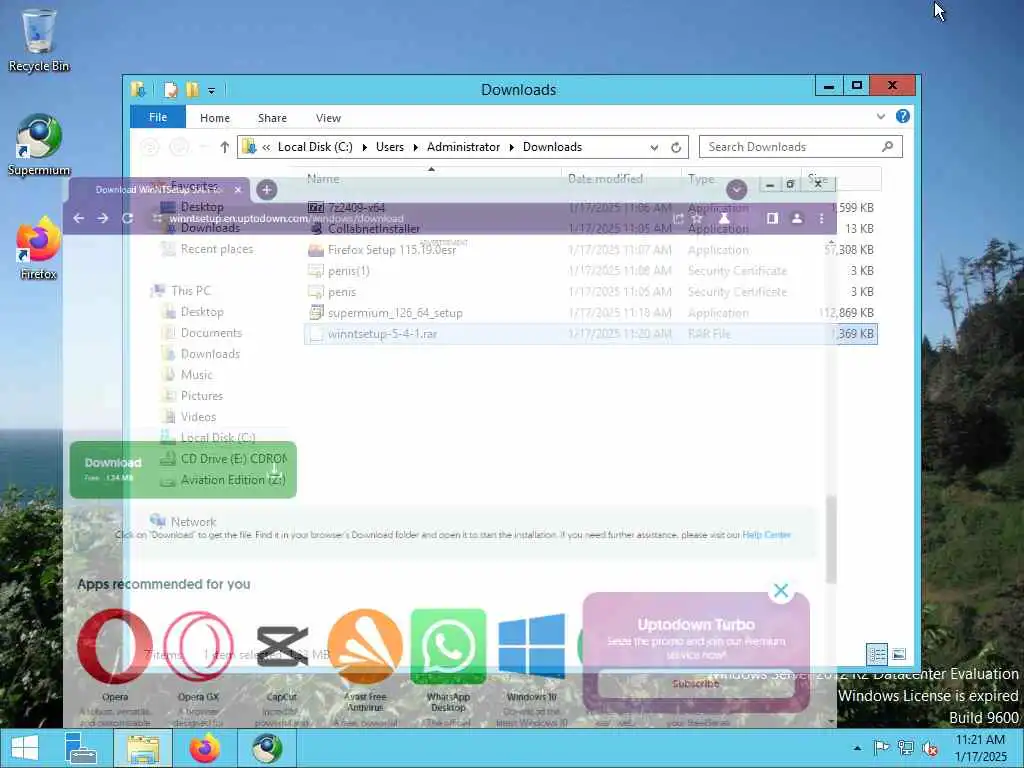Viewport: 1024px width, 768px height.
Task: Close the Uptodown Turbo popup
Action: (781, 590)
